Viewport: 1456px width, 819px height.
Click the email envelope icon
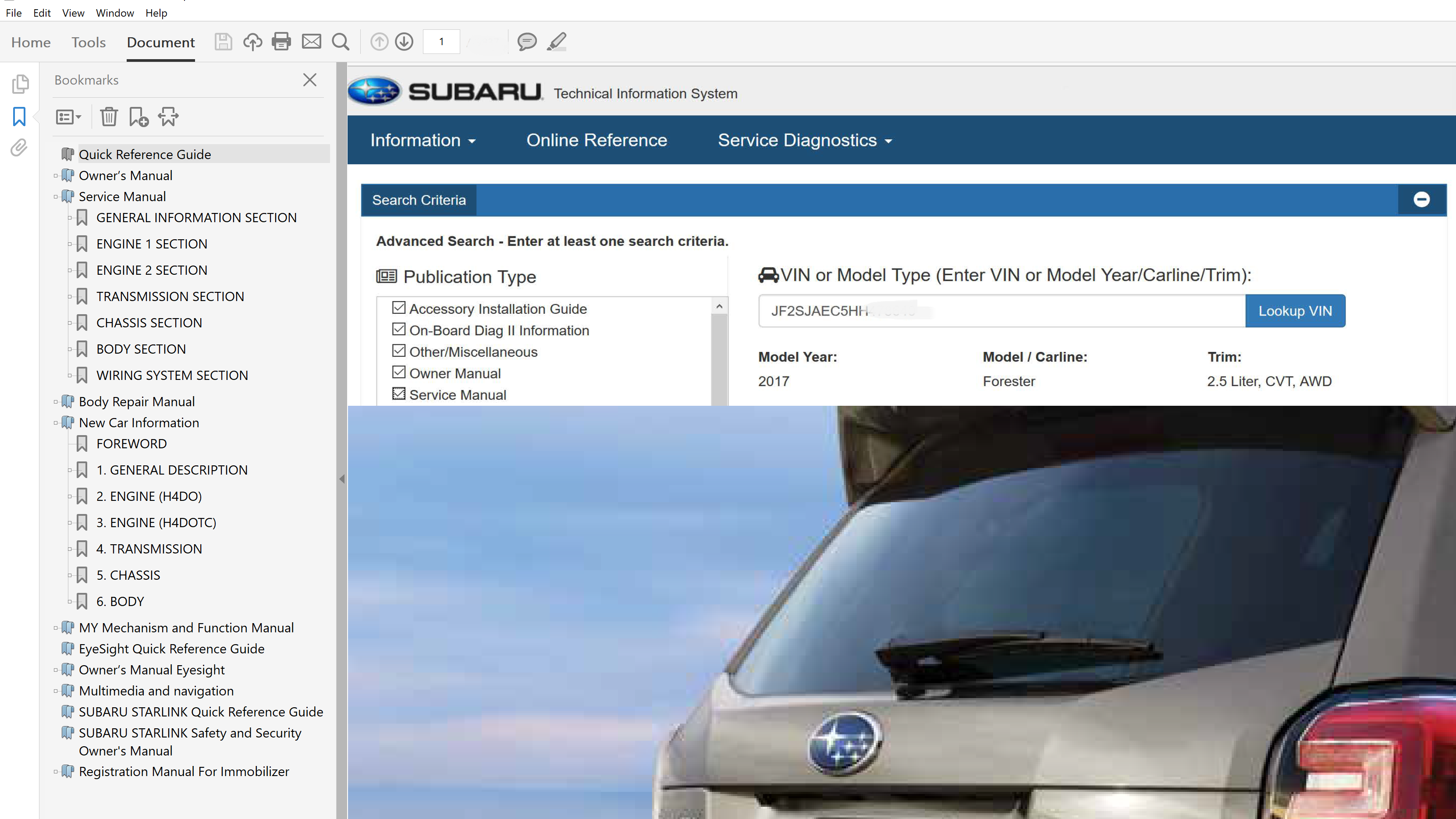tap(312, 42)
